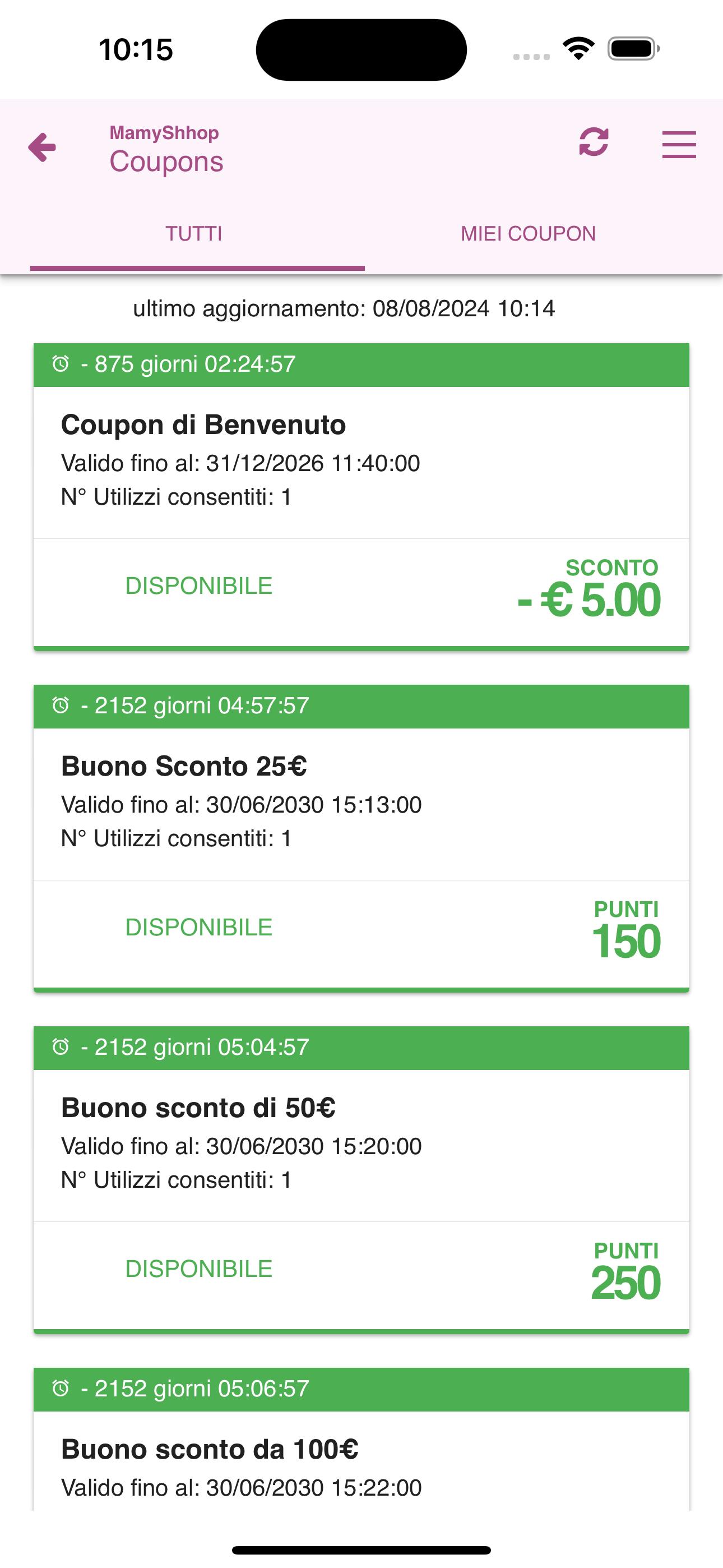Screen dimensions: 723x1568
Task: Tap the clock icon beside 2152 giorni 04:57:57
Action: (x=61, y=705)
